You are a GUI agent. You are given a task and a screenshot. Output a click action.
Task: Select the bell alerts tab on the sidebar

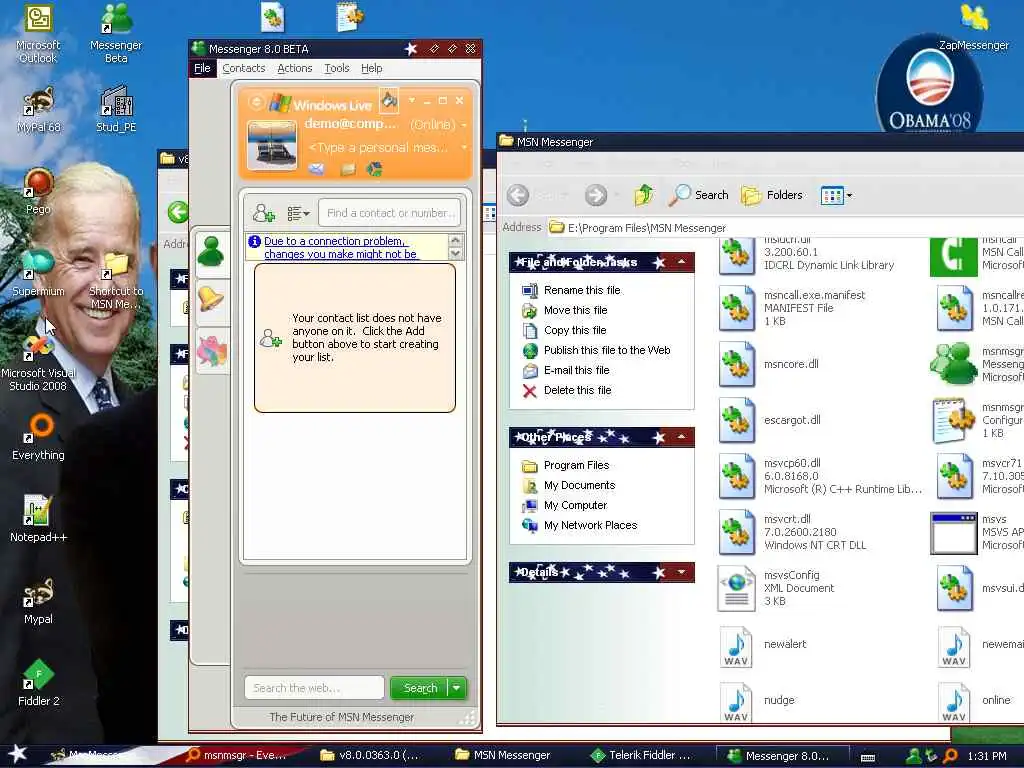coord(211,299)
